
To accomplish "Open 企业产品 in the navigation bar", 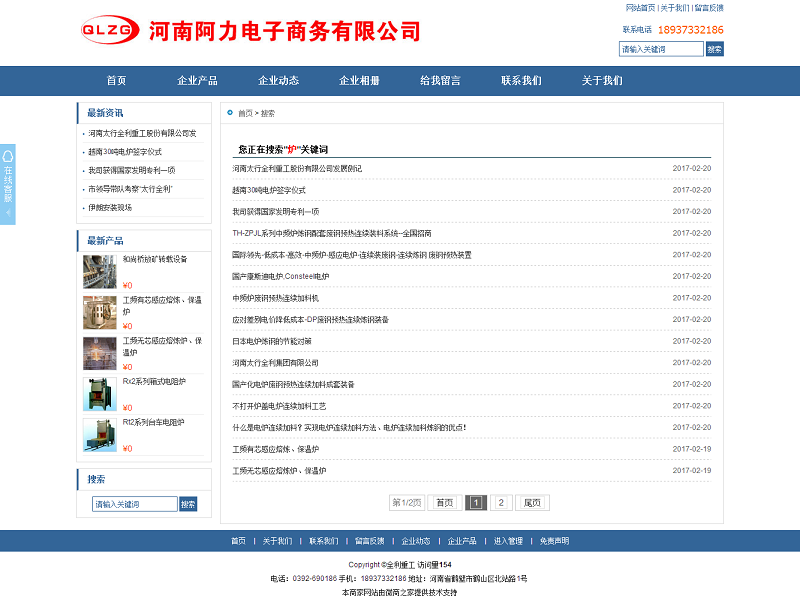I will point(197,81).
